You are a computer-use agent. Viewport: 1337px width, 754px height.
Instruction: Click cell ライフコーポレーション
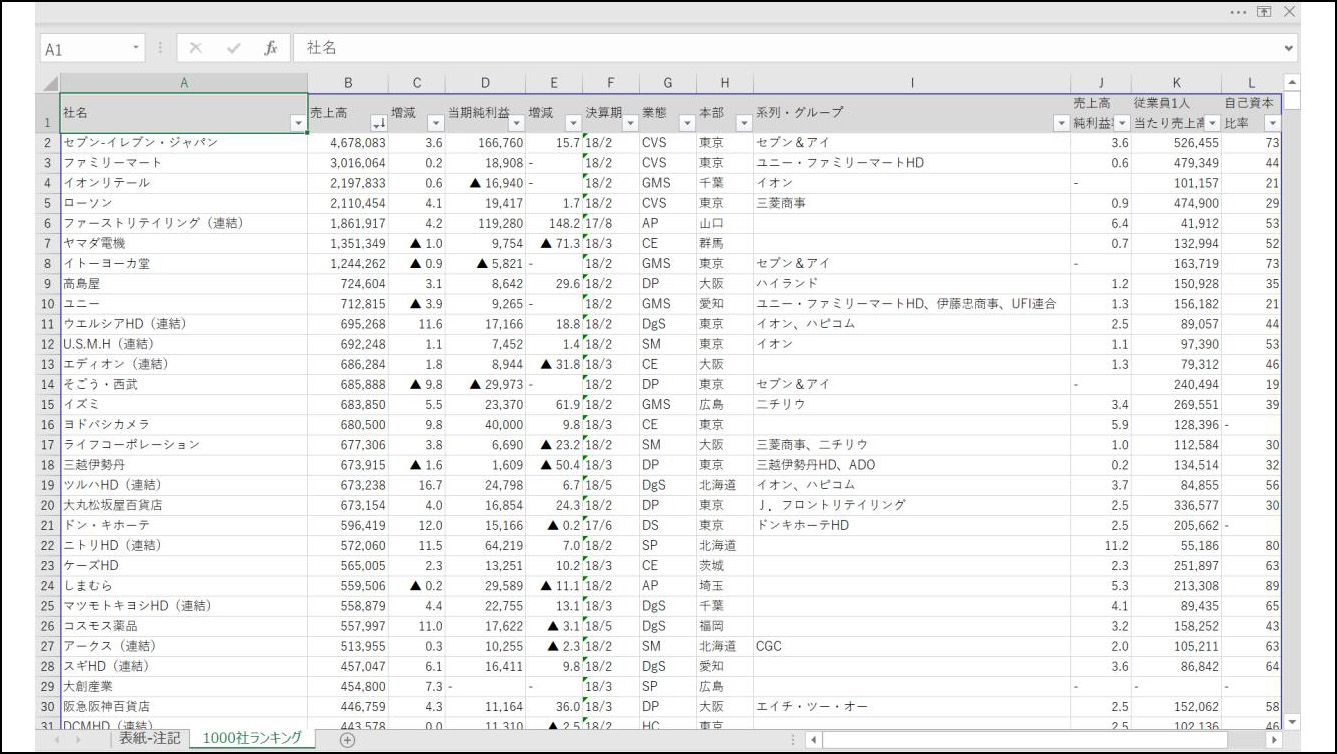[x=184, y=445]
